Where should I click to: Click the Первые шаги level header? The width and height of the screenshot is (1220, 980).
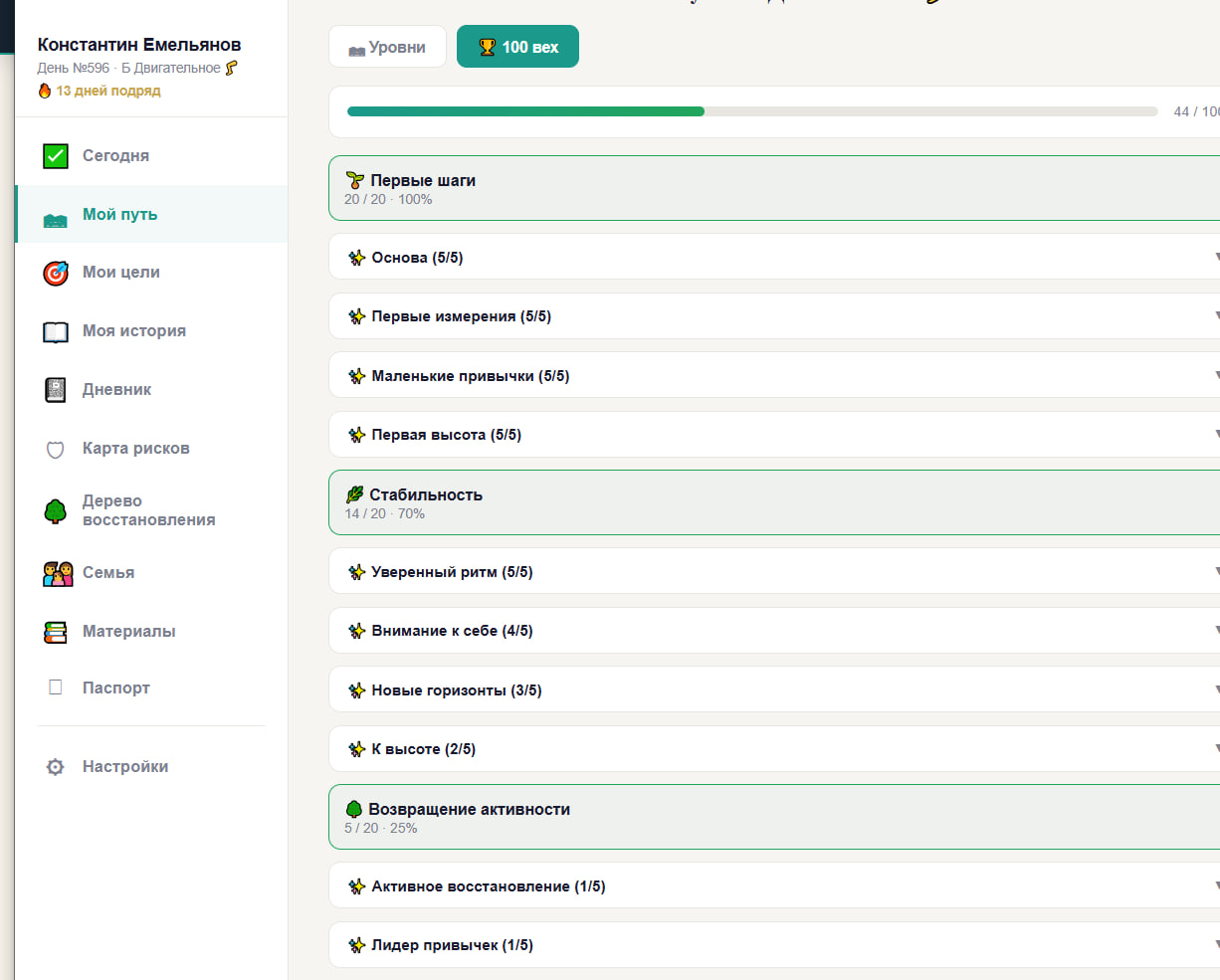(x=774, y=188)
